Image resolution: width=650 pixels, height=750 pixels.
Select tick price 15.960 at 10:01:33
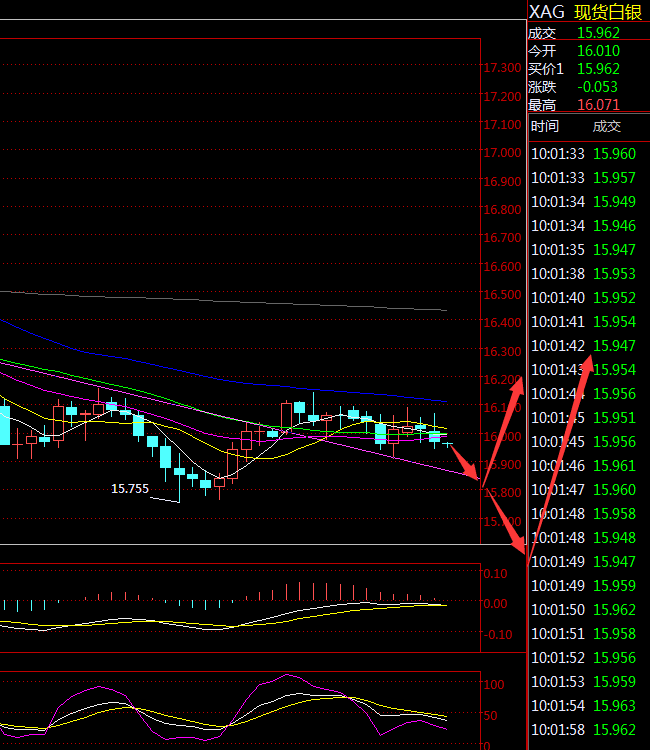click(x=615, y=154)
